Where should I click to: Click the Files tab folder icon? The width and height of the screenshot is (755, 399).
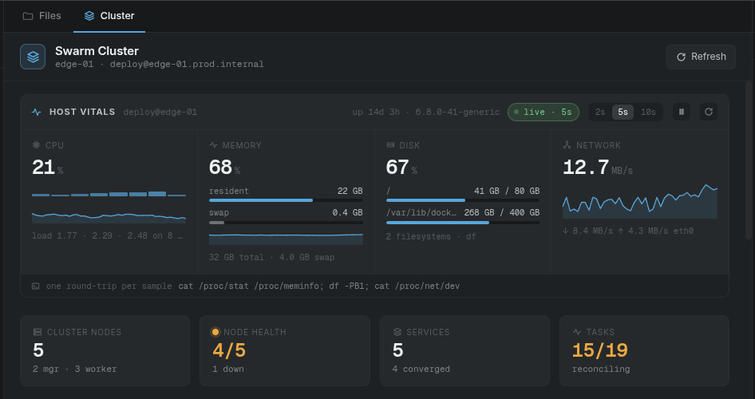click(28, 16)
